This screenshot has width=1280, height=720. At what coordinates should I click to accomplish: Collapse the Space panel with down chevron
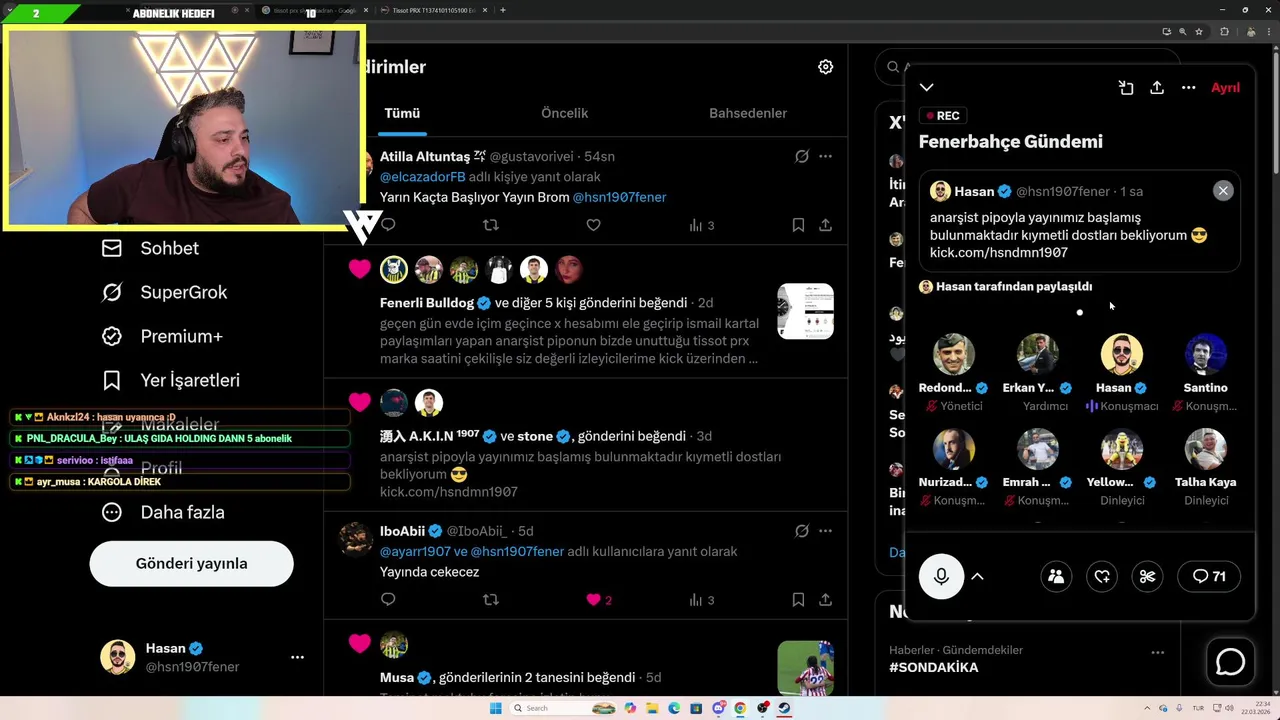coord(927,88)
